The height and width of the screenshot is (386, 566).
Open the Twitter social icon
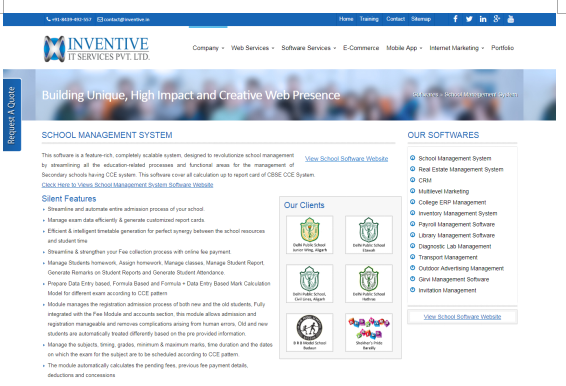[469, 19]
